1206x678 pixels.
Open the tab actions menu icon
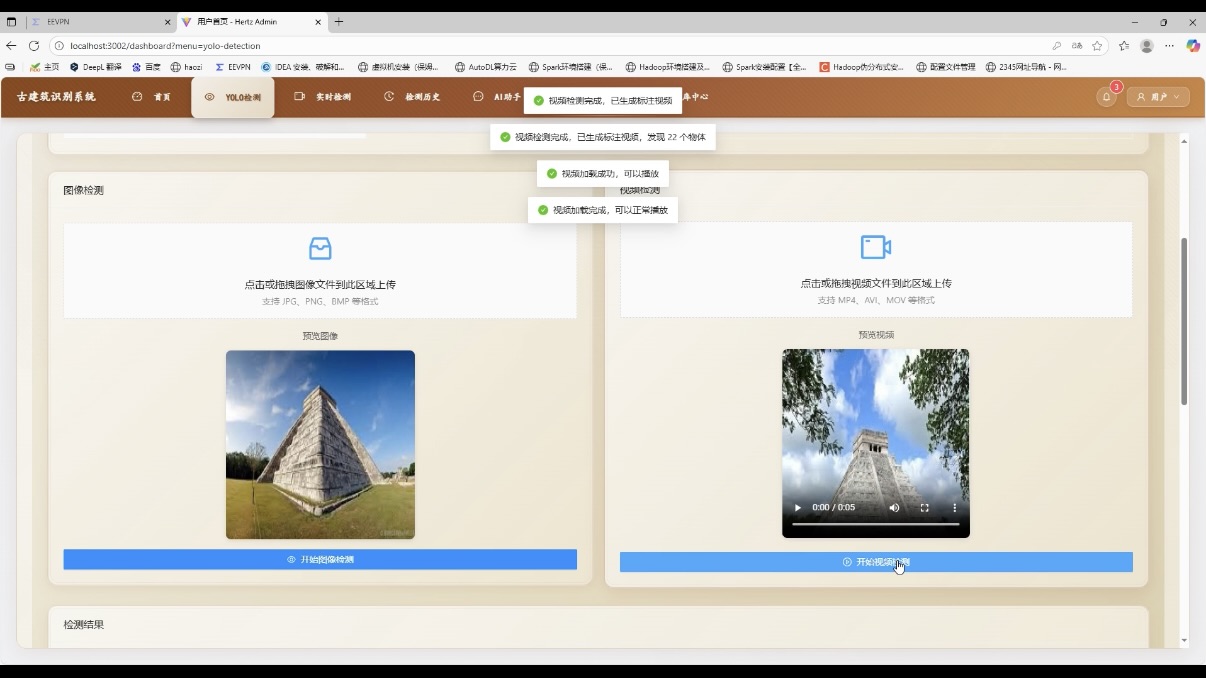coord(11,22)
